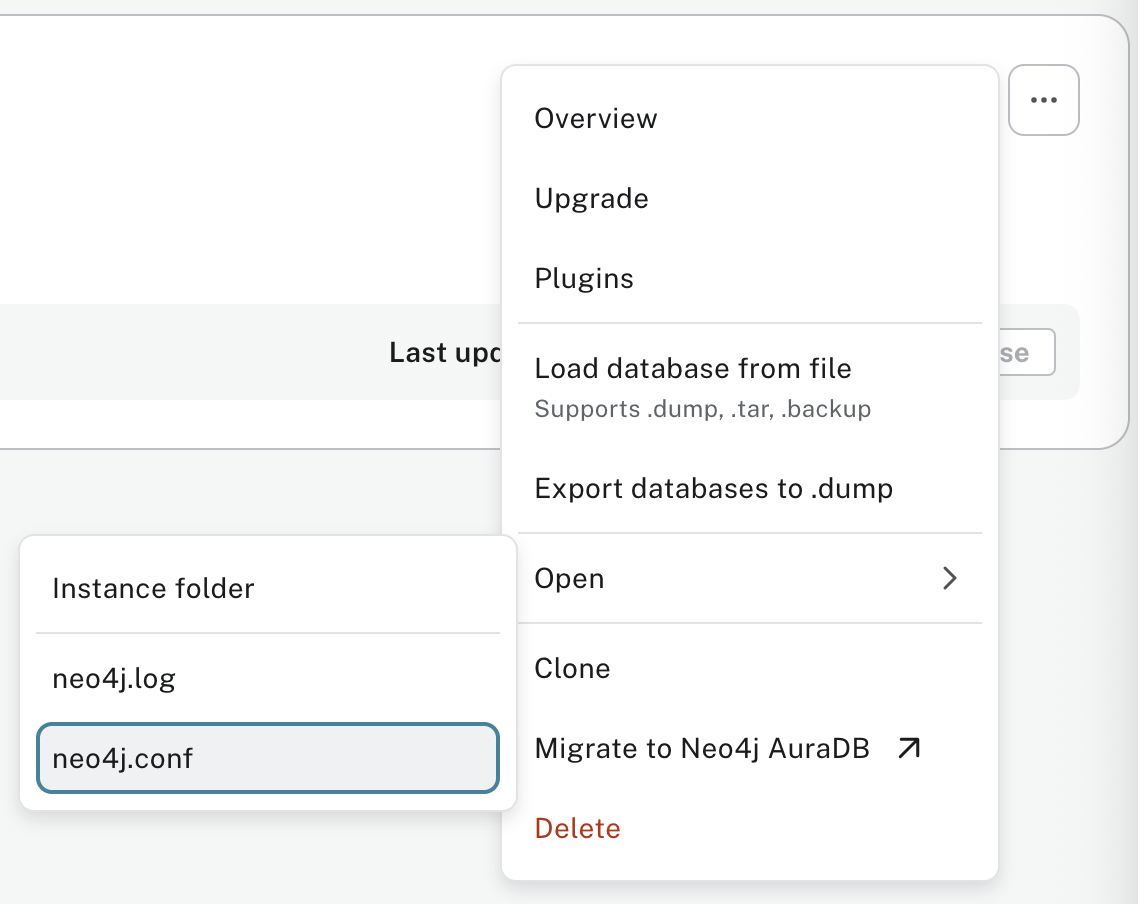Click the 'Supports .dump, .tar, .backup' subtitle

point(702,409)
